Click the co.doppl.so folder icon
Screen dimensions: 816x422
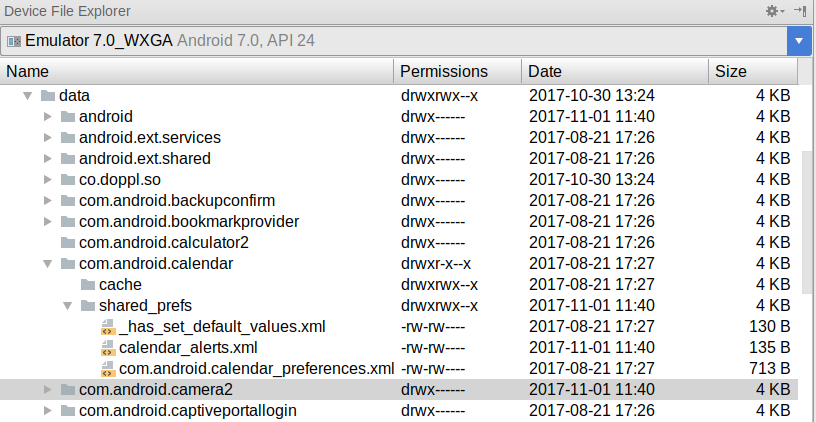click(68, 180)
